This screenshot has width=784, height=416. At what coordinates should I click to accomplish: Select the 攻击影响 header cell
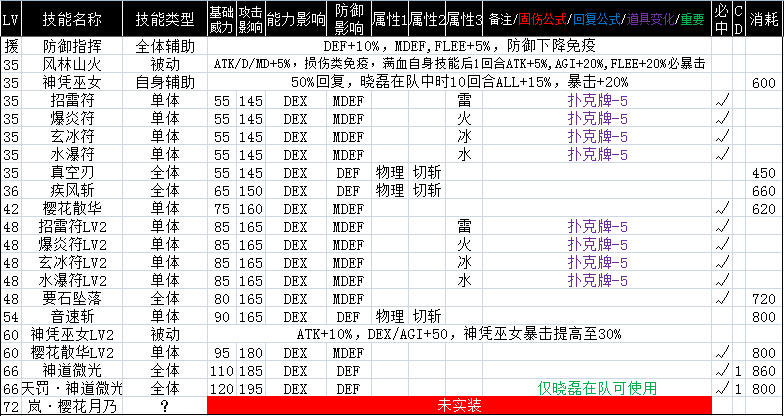point(250,19)
